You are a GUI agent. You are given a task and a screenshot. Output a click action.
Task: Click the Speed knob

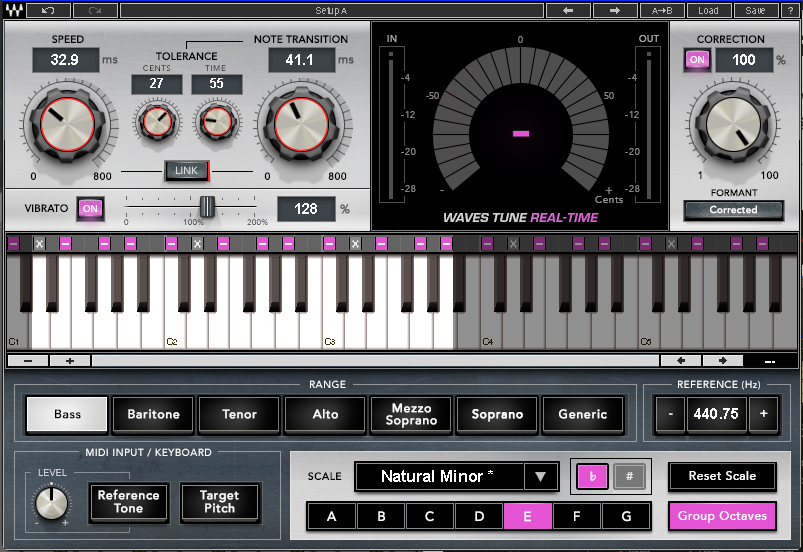pyautogui.click(x=67, y=124)
